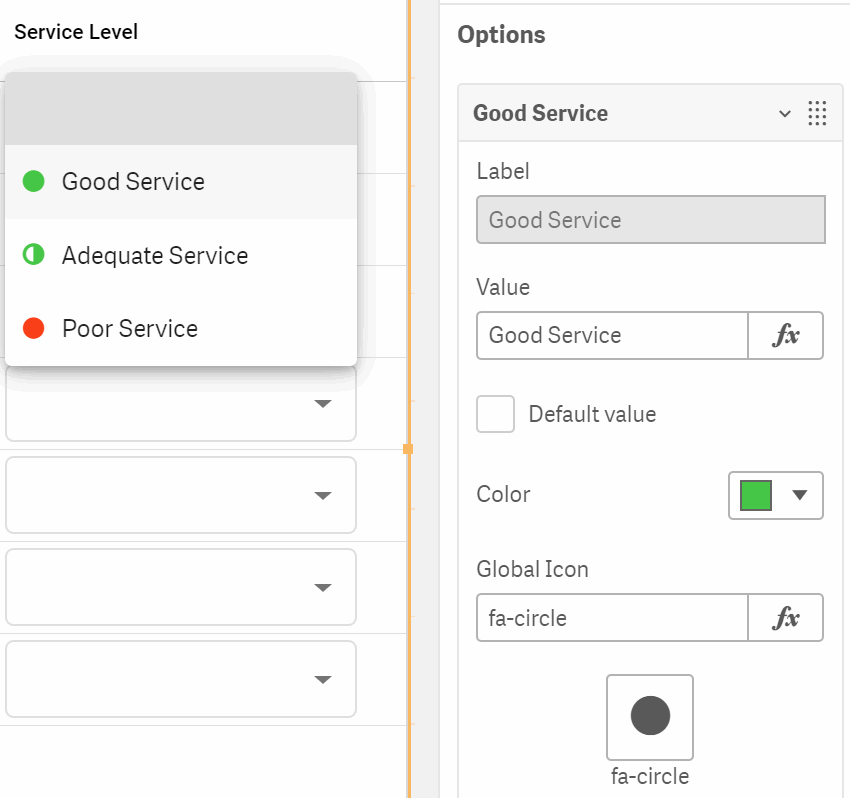Open the first empty dropdown below the list
Viewport: 850px width, 798px height.
pos(181,403)
